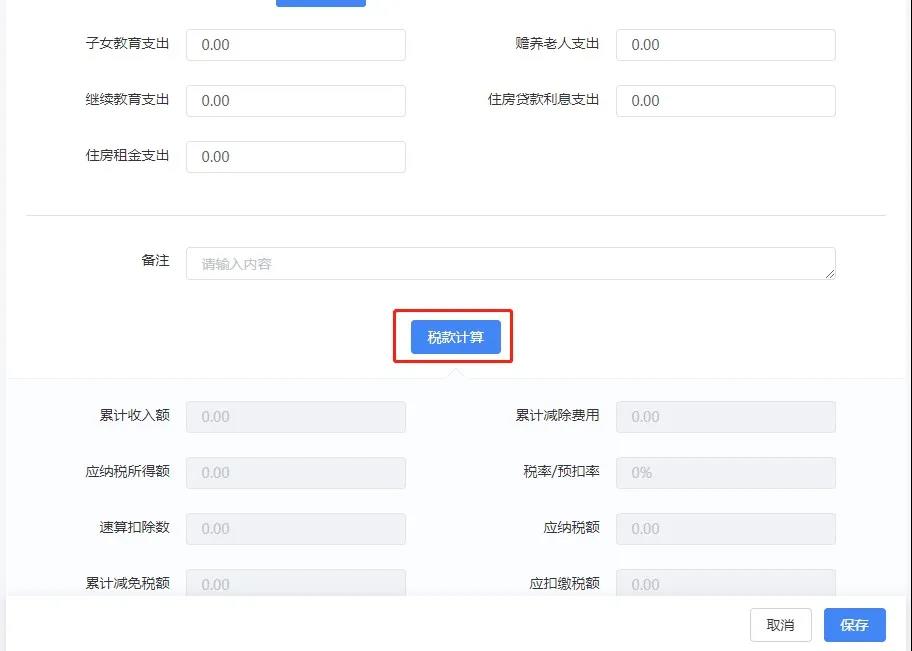Select the 应扣缴税额 field
This screenshot has height=651, width=912.
pos(725,584)
